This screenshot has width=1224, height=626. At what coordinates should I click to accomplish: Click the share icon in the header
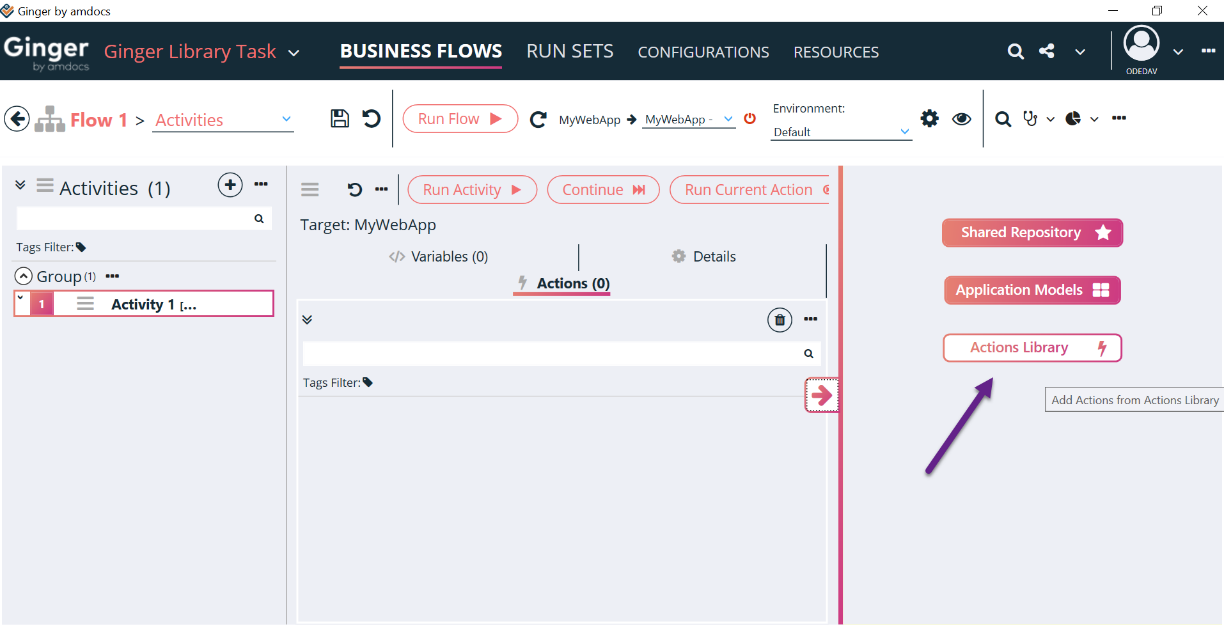1047,51
